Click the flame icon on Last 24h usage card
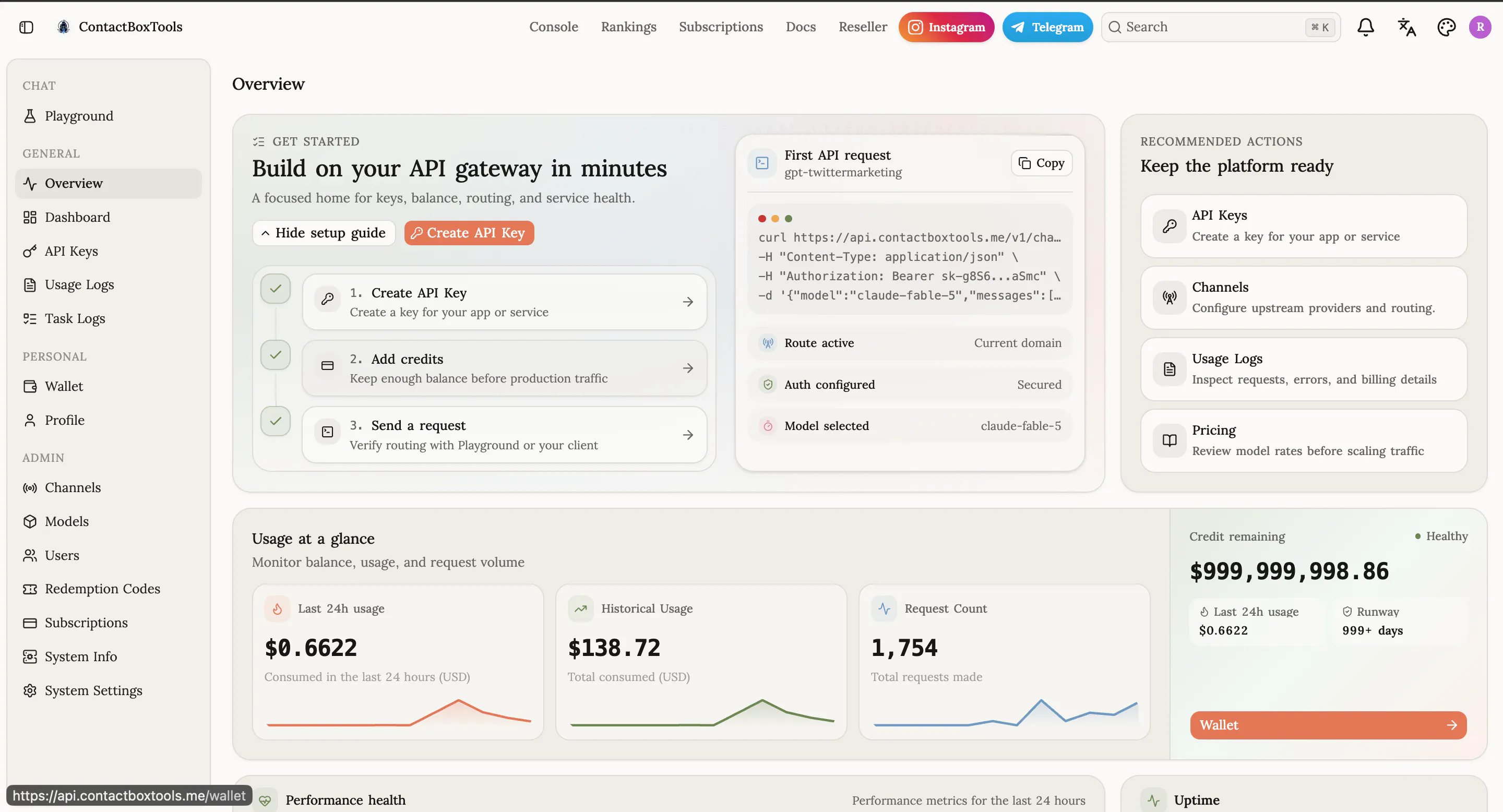Image resolution: width=1503 pixels, height=812 pixels. [x=278, y=609]
